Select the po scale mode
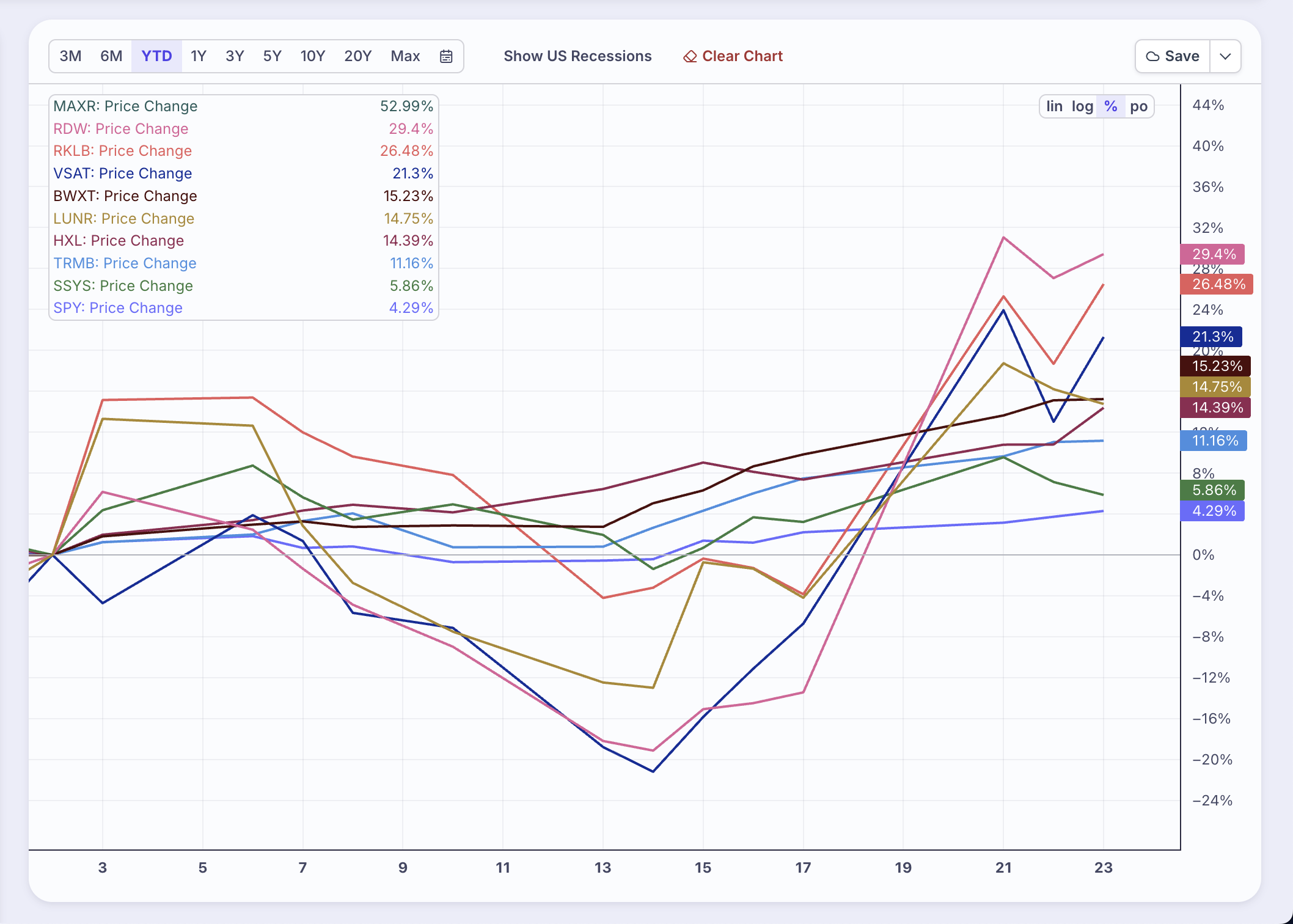Viewport: 1293px width, 924px height. [1138, 106]
